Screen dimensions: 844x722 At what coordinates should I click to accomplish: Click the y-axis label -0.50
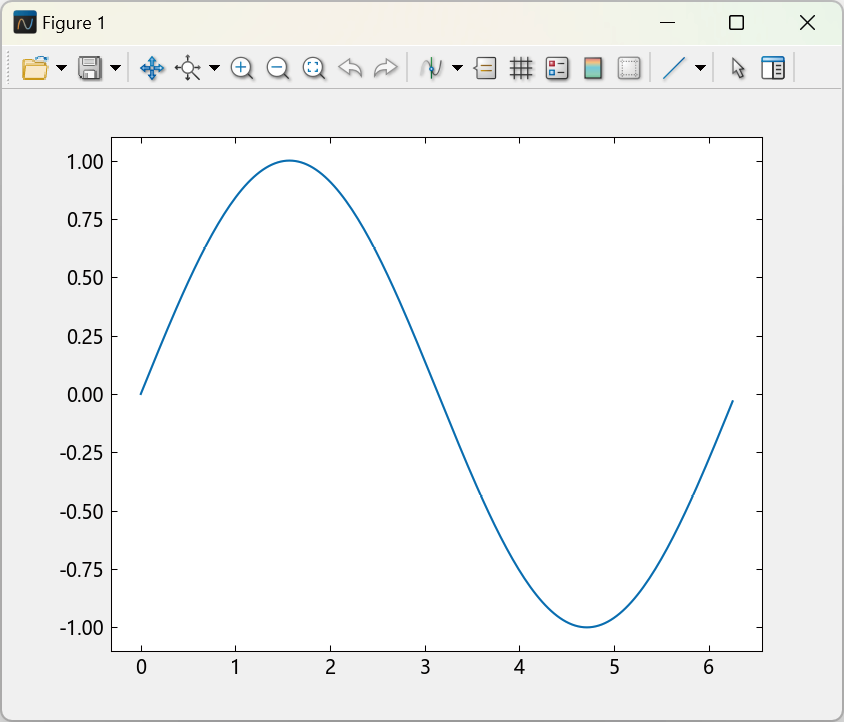81,511
